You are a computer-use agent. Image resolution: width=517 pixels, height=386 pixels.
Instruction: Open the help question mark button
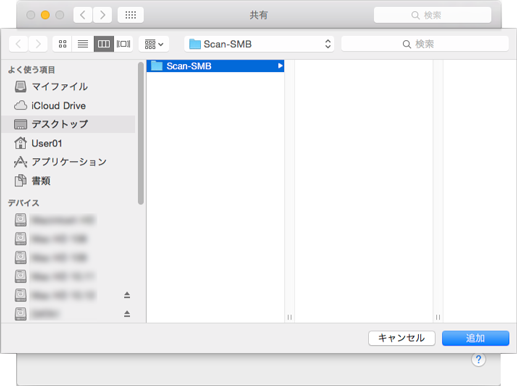point(478,359)
